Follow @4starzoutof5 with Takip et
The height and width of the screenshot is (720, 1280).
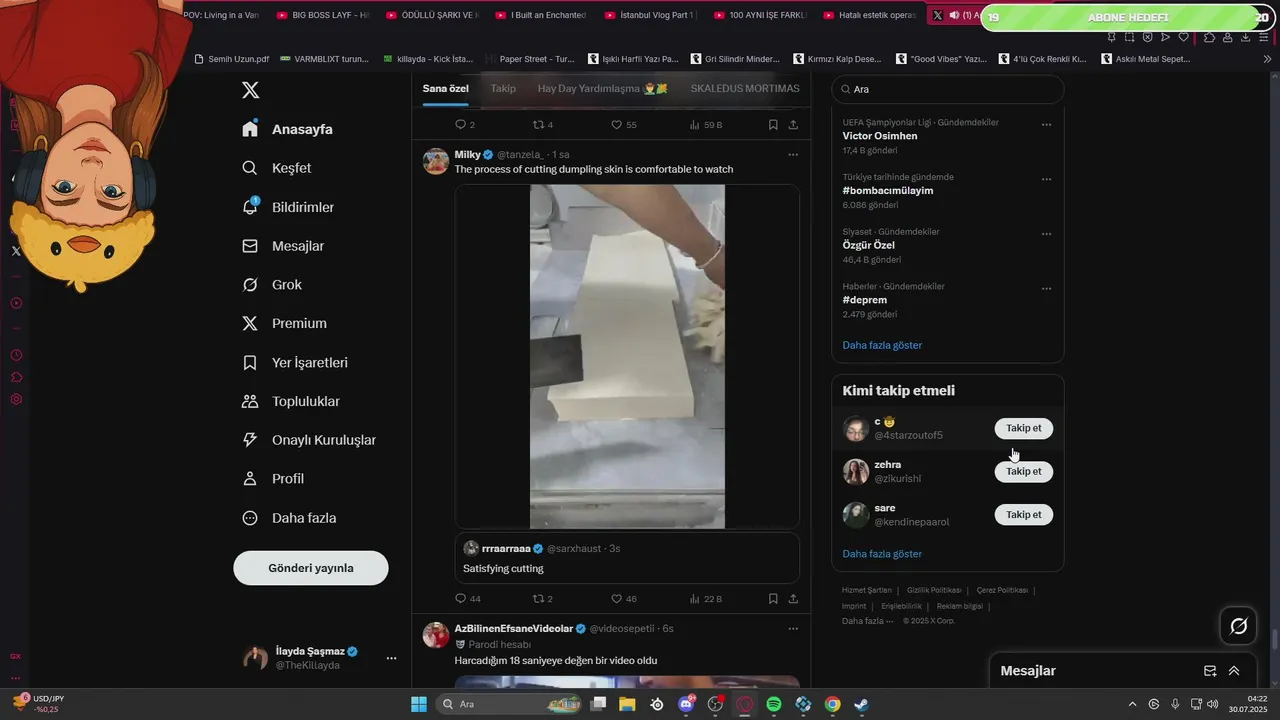click(1024, 428)
